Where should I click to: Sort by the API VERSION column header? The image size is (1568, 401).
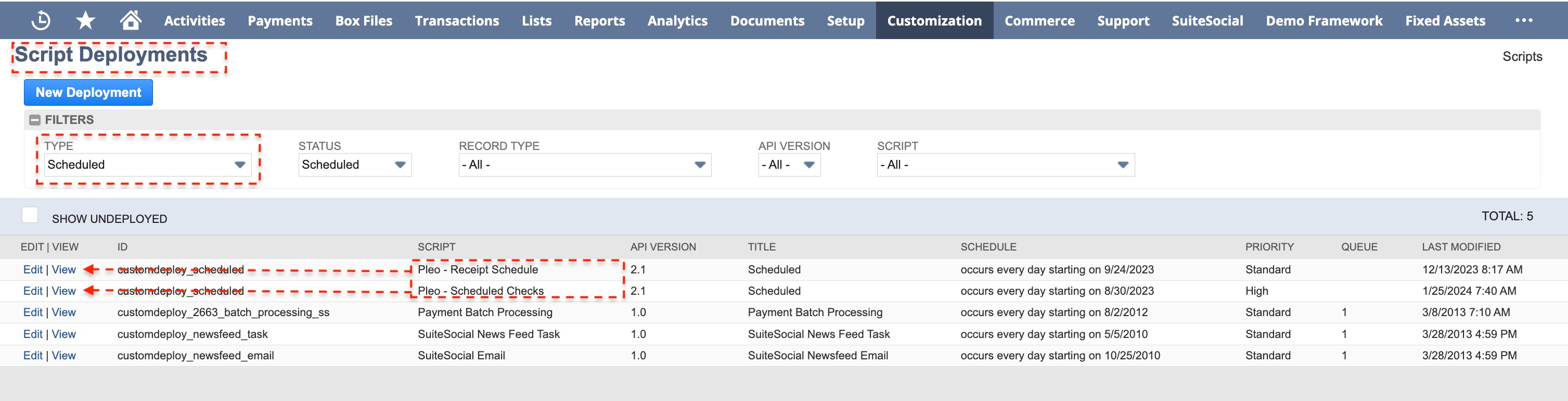coord(663,247)
